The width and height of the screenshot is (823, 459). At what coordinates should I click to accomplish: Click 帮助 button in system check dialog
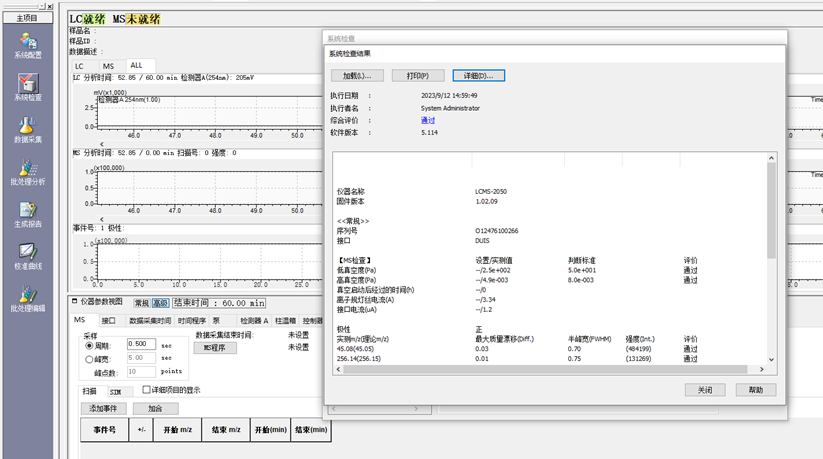(756, 390)
